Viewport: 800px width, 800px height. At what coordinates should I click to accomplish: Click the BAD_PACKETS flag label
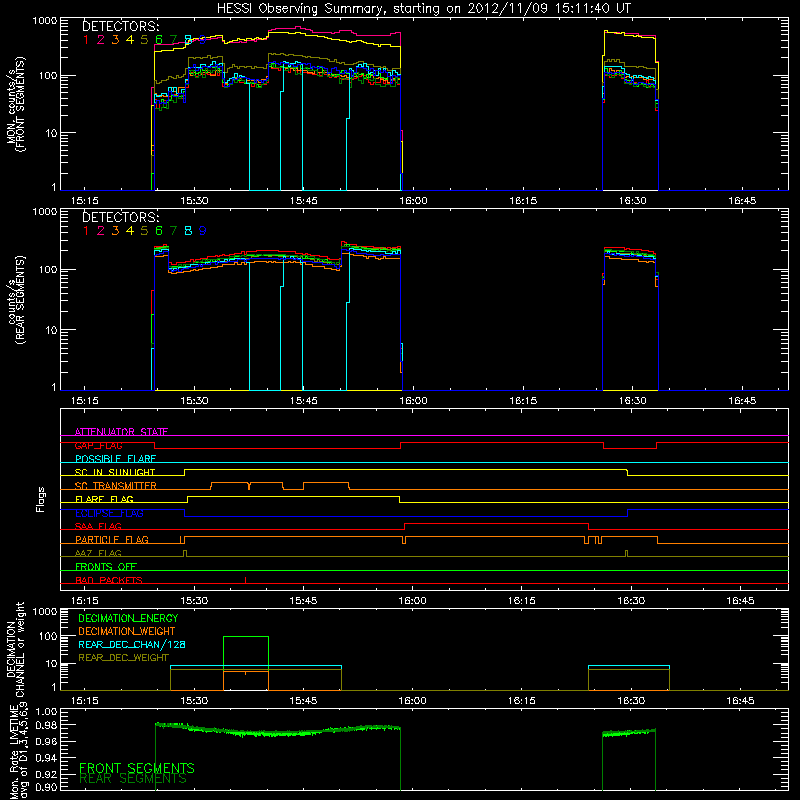[x=109, y=580]
